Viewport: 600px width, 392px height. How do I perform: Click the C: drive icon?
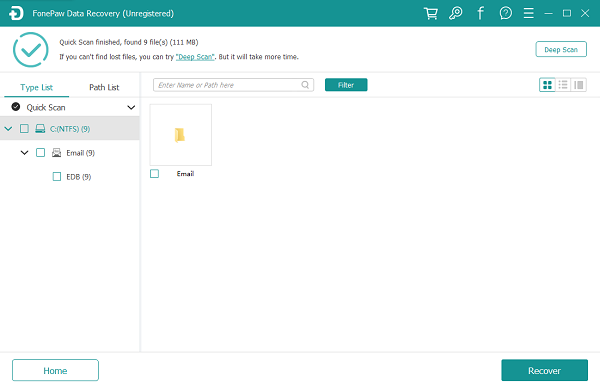click(x=40, y=129)
